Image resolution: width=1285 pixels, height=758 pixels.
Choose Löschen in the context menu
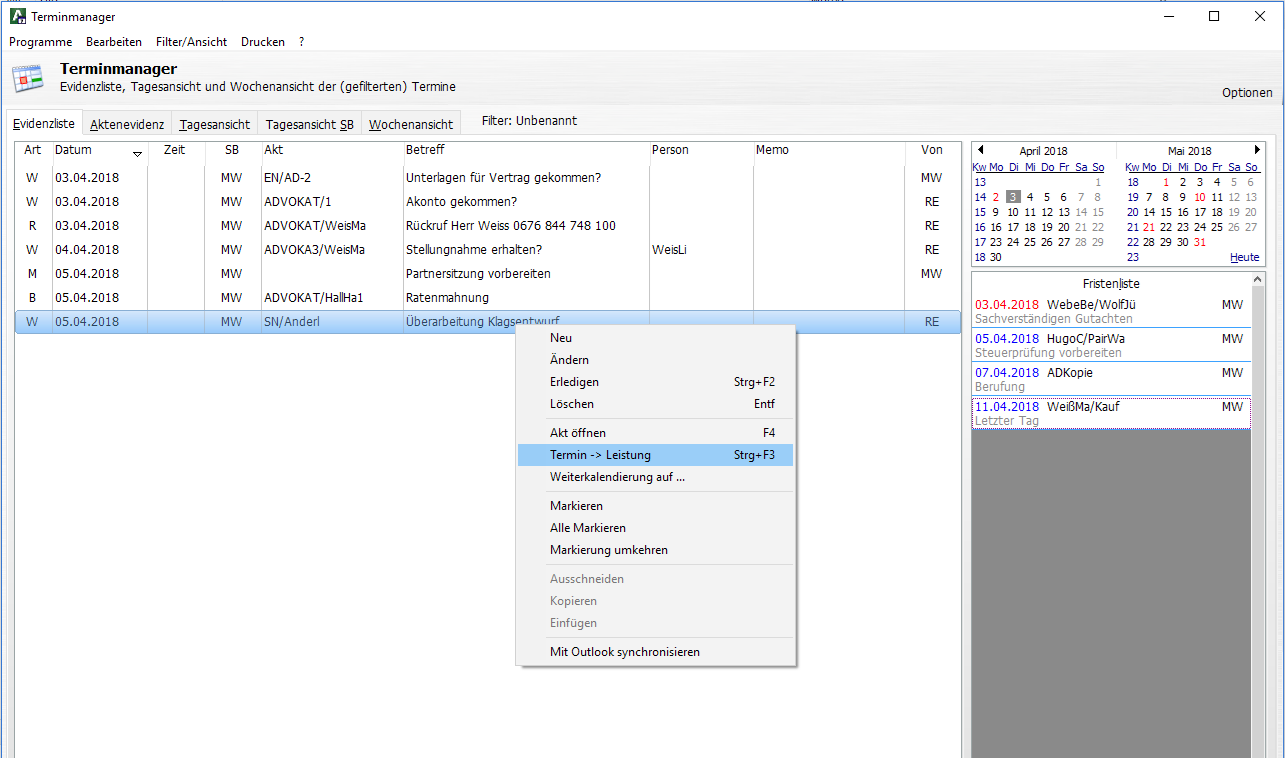(656, 404)
